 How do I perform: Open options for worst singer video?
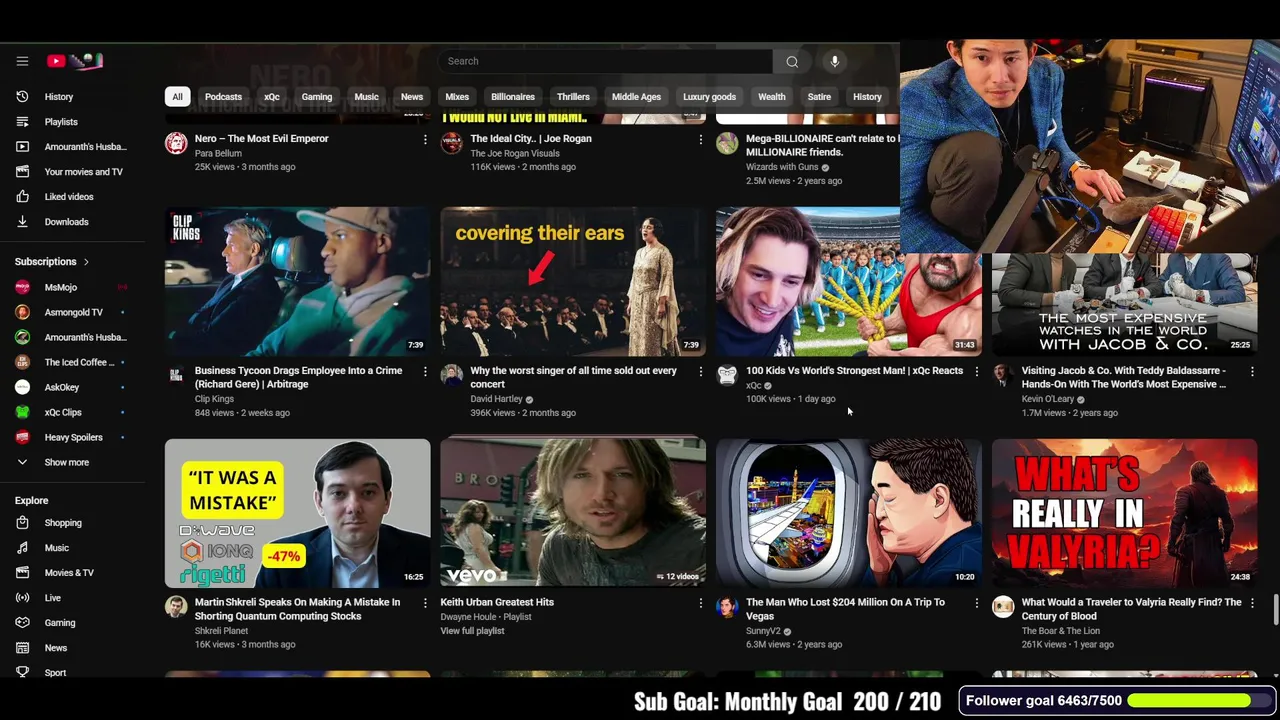[700, 371]
